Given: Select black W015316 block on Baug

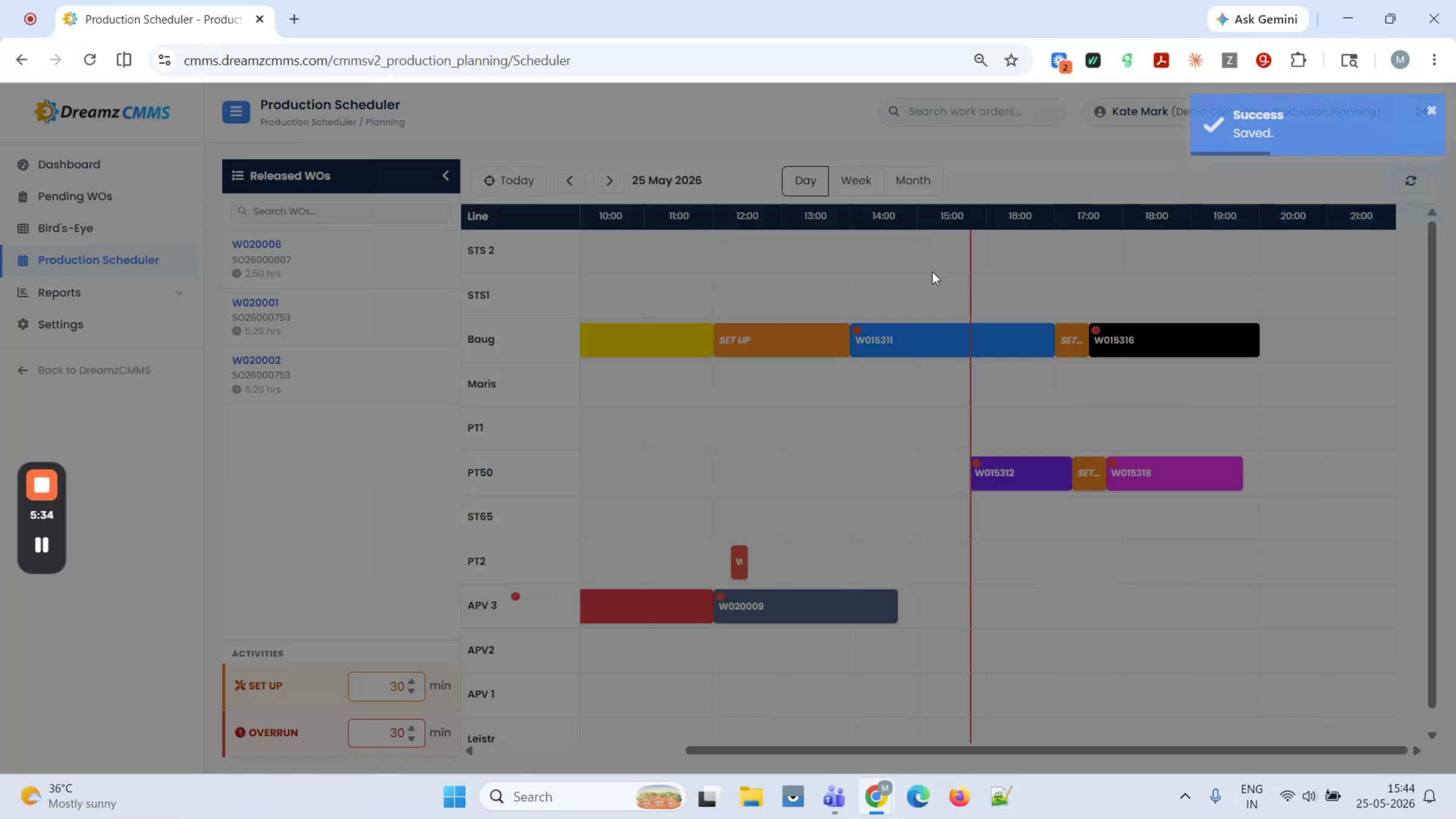Looking at the screenshot, I should pos(1174,340).
